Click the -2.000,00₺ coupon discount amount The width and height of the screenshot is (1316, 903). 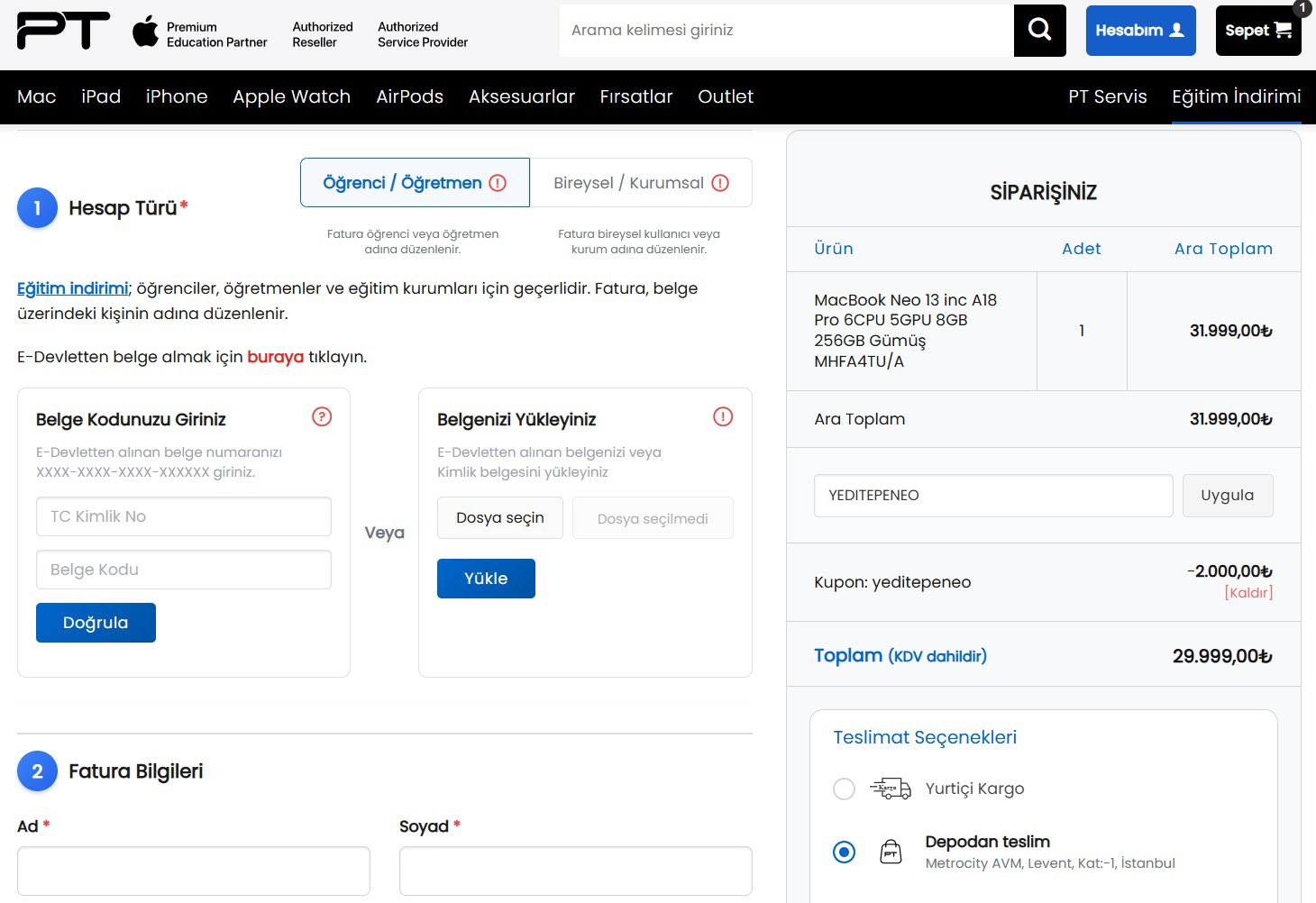pos(1229,571)
